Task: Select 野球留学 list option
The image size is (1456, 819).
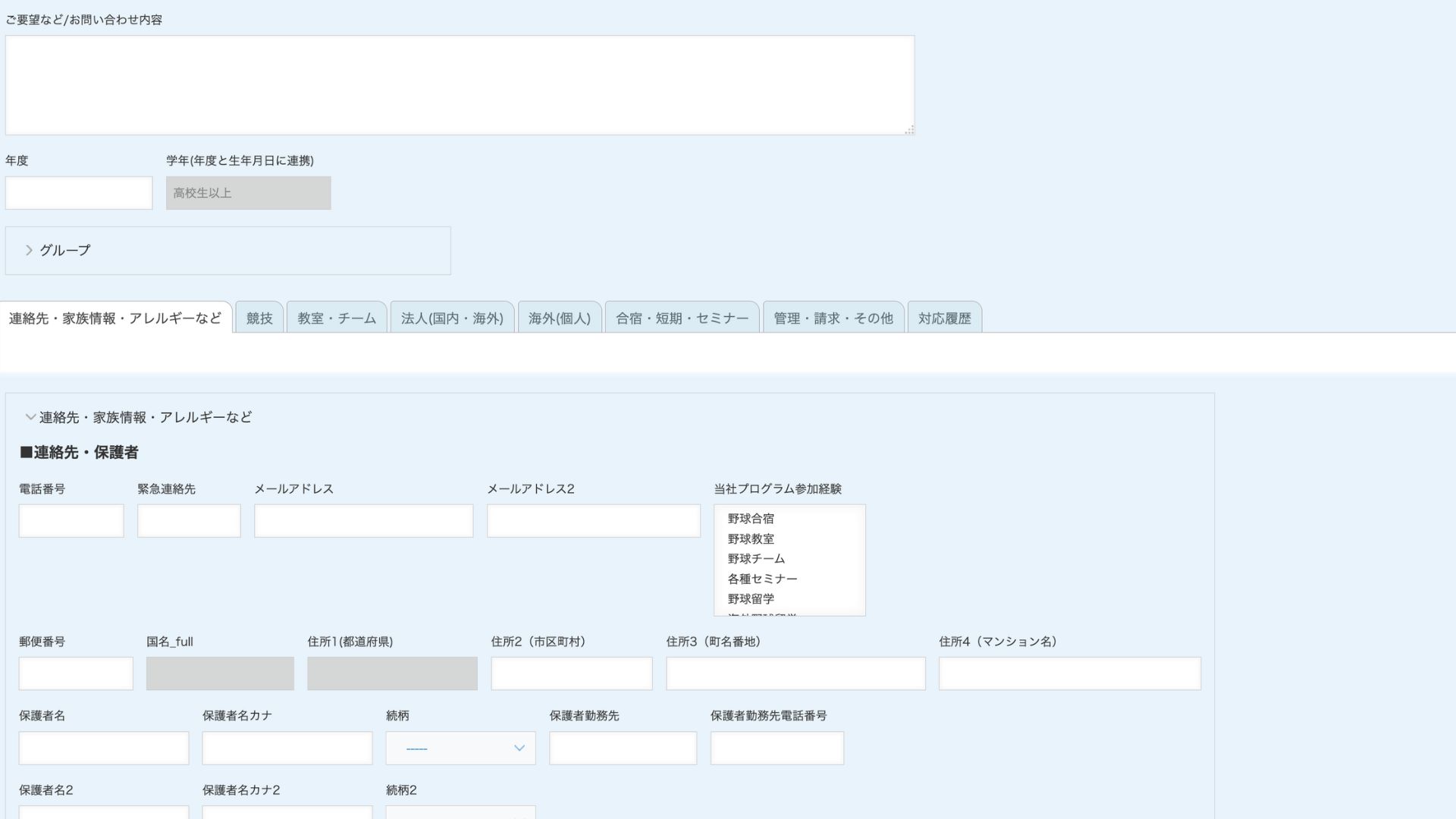Action: (751, 599)
